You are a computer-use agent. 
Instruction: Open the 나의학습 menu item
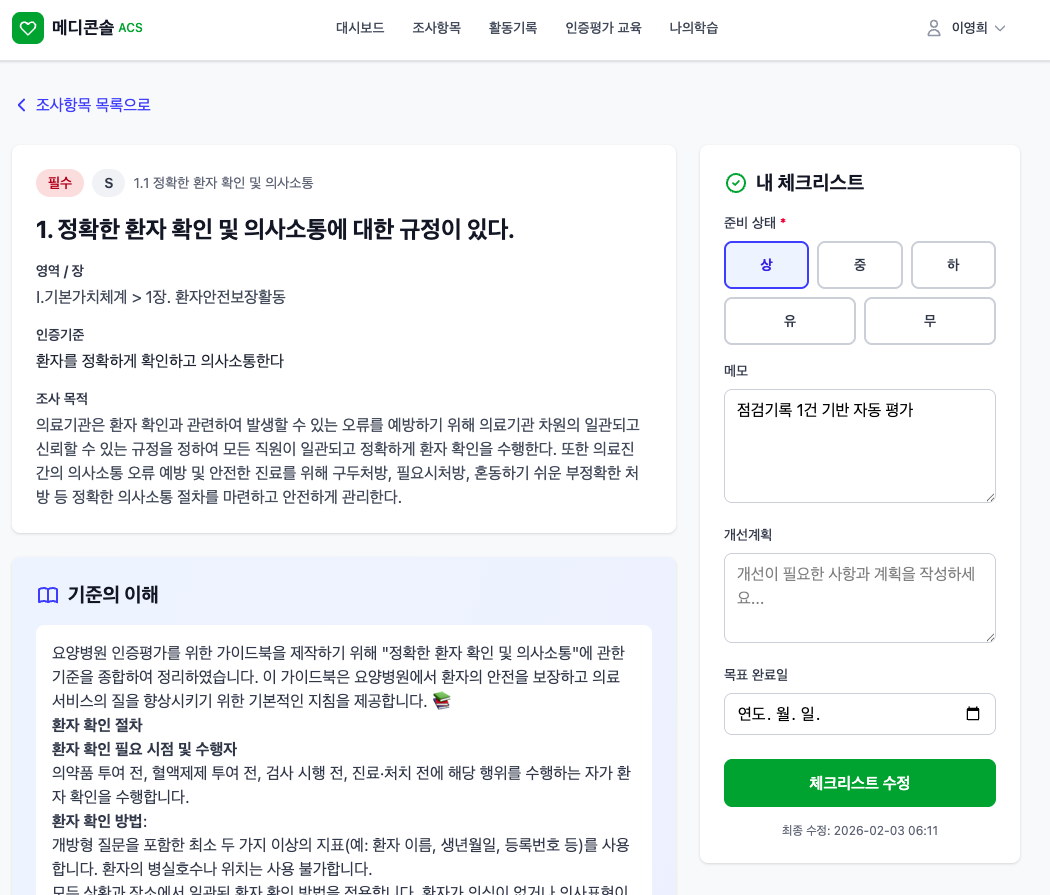[693, 28]
